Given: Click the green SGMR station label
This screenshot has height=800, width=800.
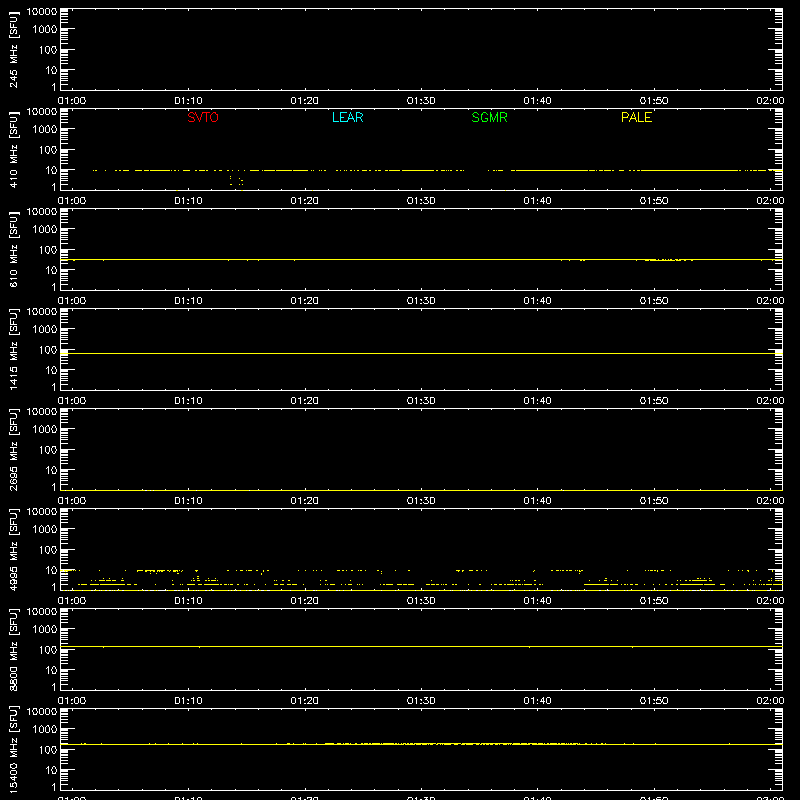Looking at the screenshot, I should click(489, 117).
